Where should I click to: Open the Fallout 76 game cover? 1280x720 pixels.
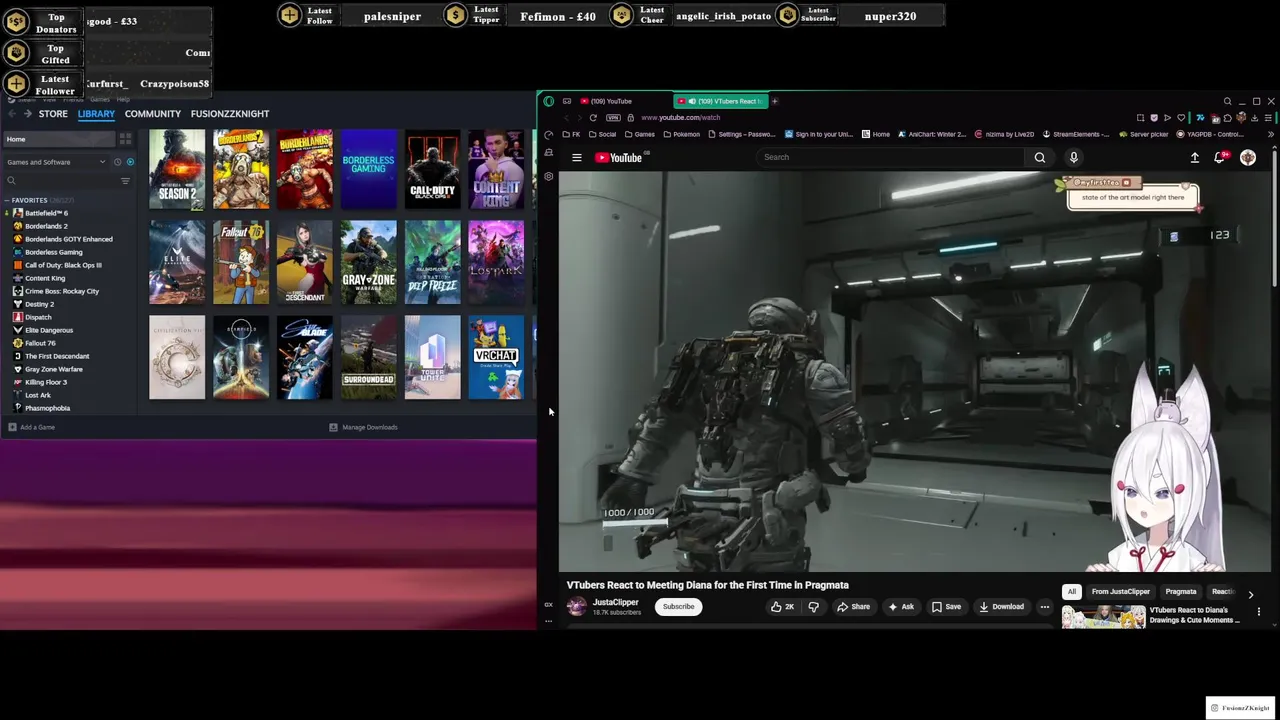click(241, 262)
